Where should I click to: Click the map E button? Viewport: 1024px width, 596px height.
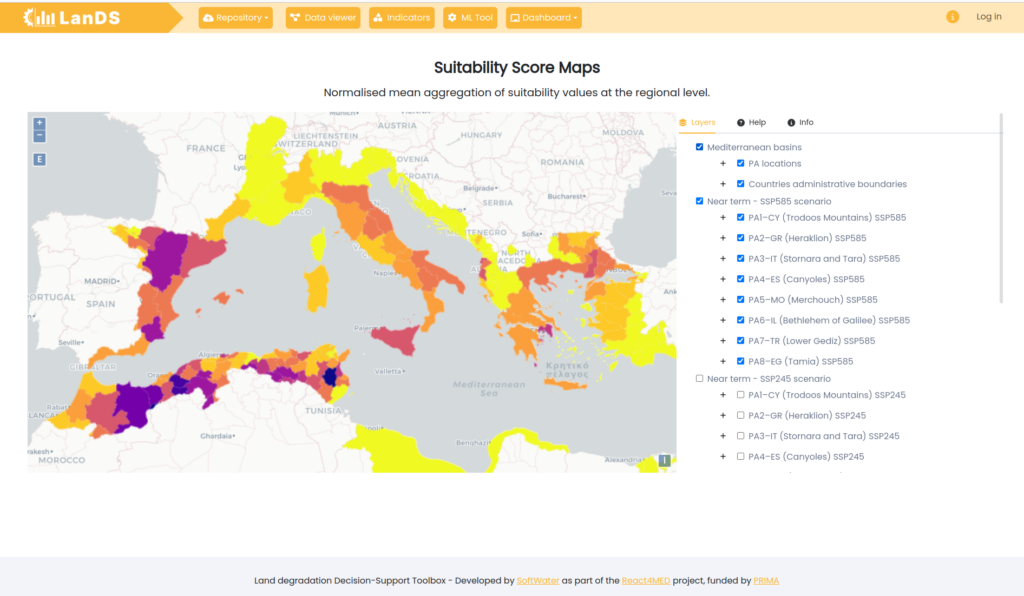coord(39,159)
